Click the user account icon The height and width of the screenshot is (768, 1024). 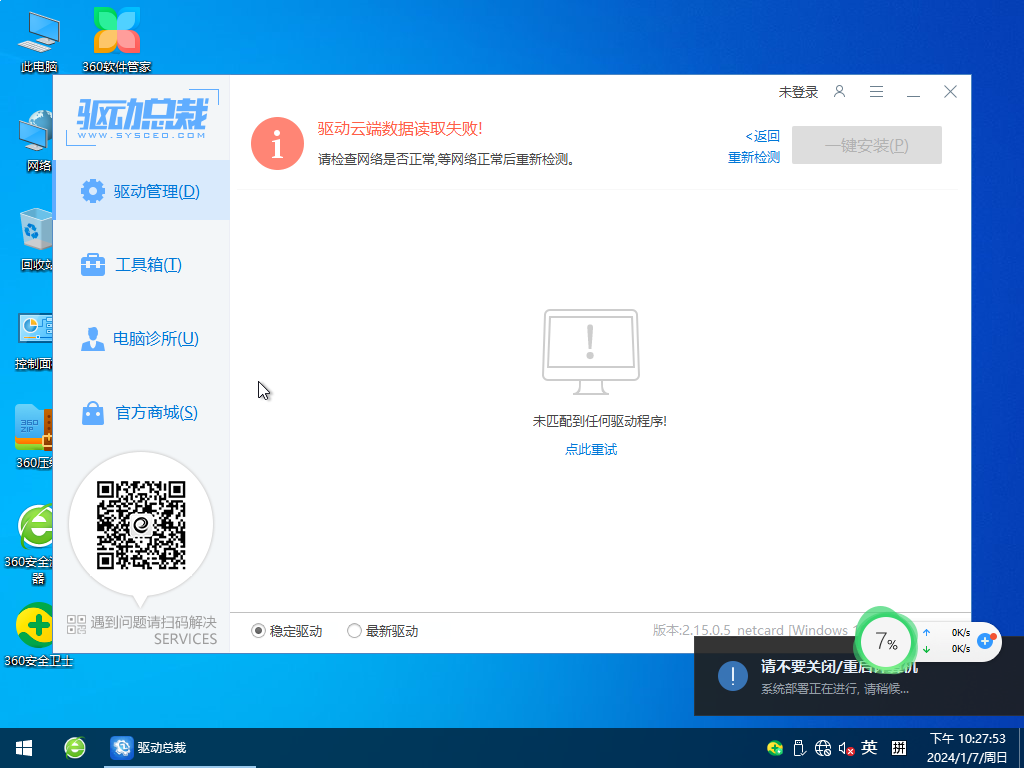point(839,91)
